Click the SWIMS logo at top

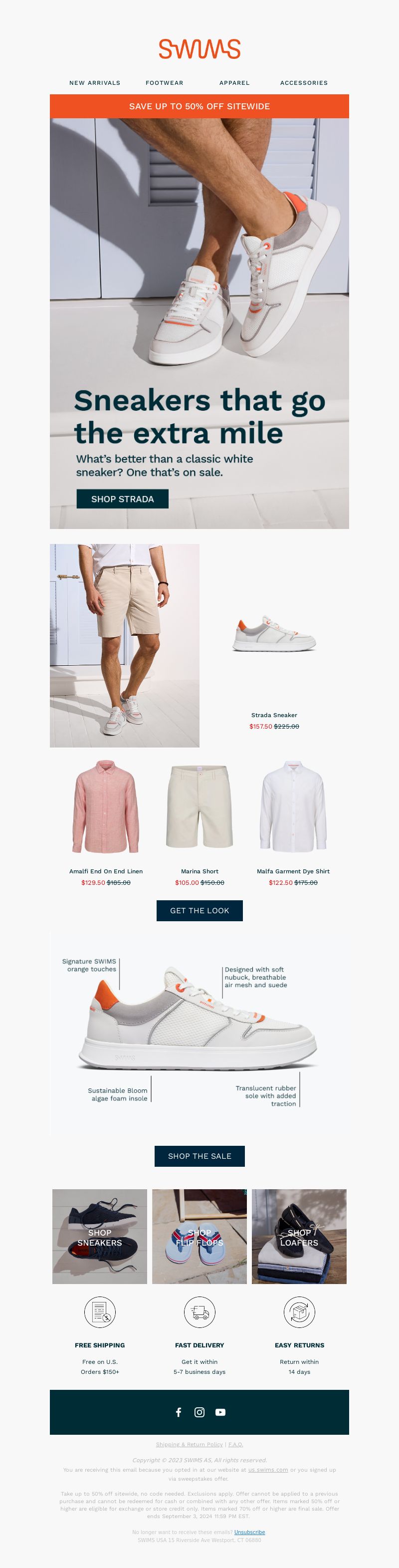point(199,49)
